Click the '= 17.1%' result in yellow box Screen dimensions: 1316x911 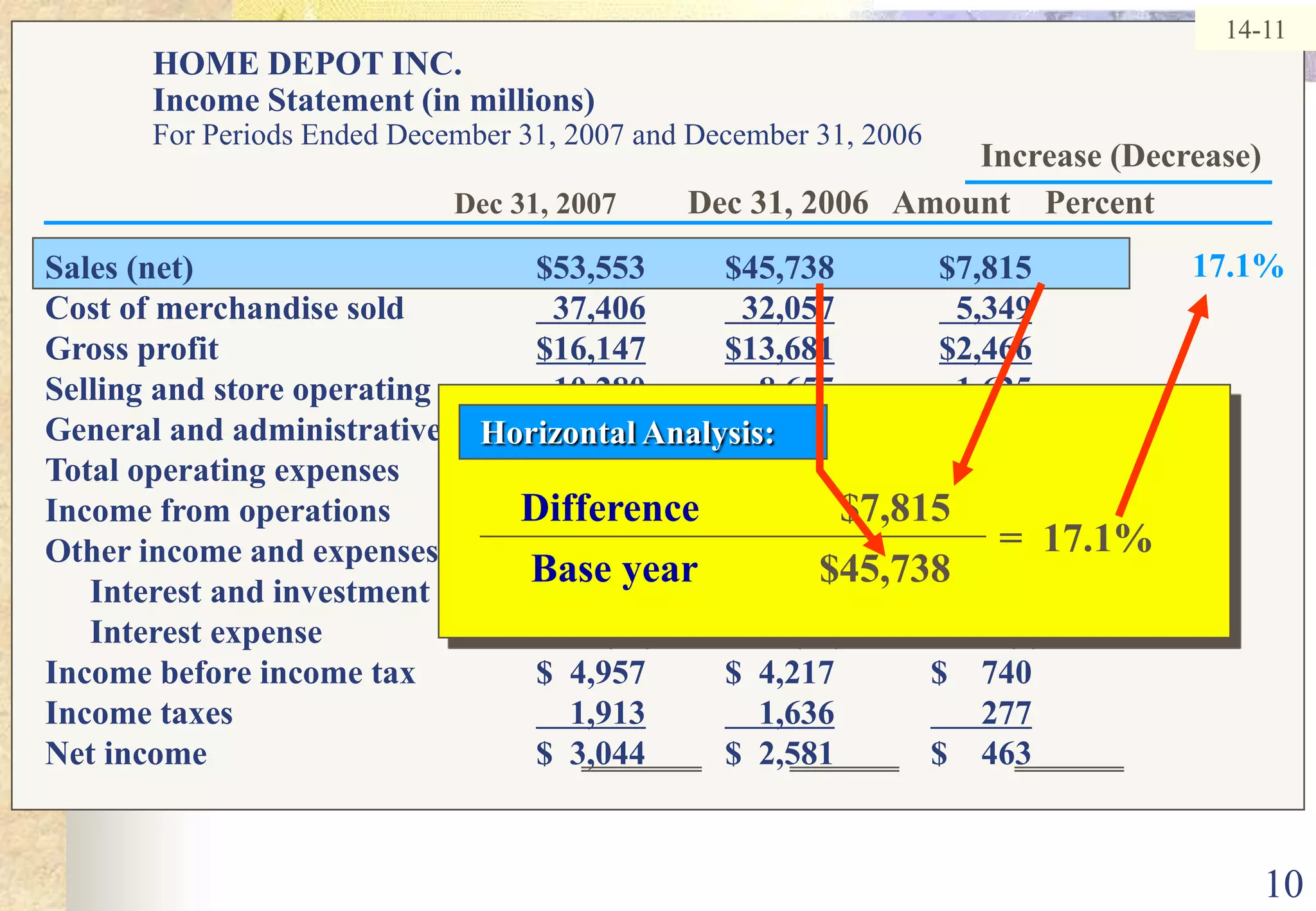coord(1075,538)
